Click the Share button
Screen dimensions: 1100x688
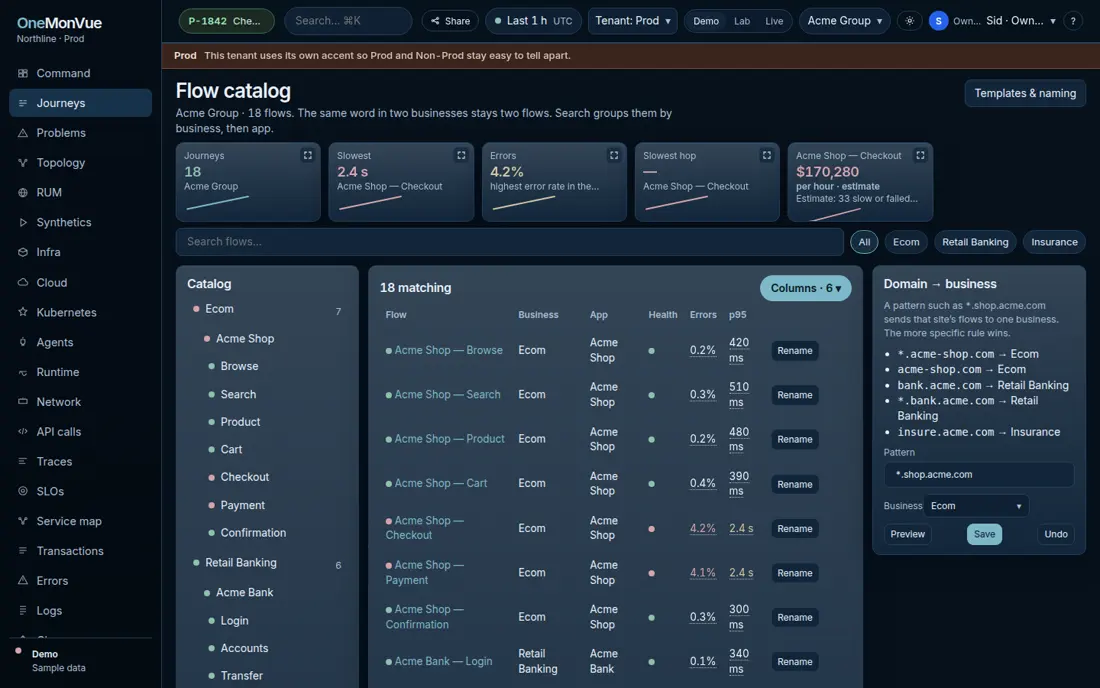pos(450,21)
